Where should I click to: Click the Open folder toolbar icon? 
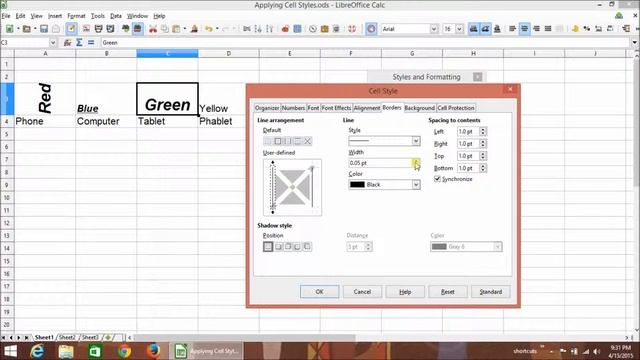pyautogui.click(x=27, y=29)
